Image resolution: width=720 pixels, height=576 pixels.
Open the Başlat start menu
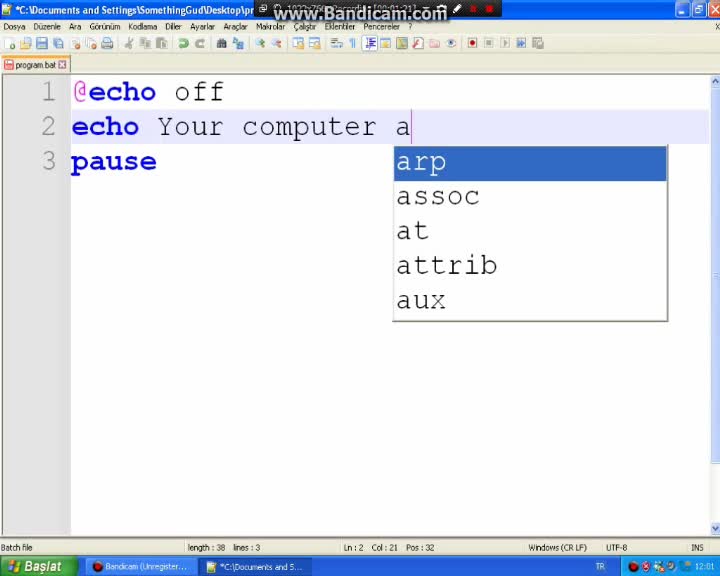pos(39,566)
